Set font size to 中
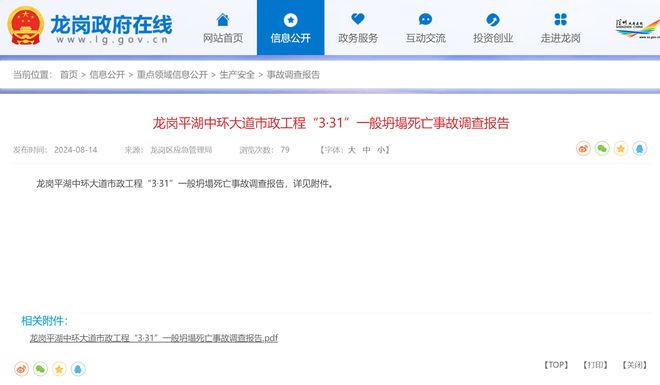Image resolution: width=660 pixels, height=385 pixels. pyautogui.click(x=367, y=150)
